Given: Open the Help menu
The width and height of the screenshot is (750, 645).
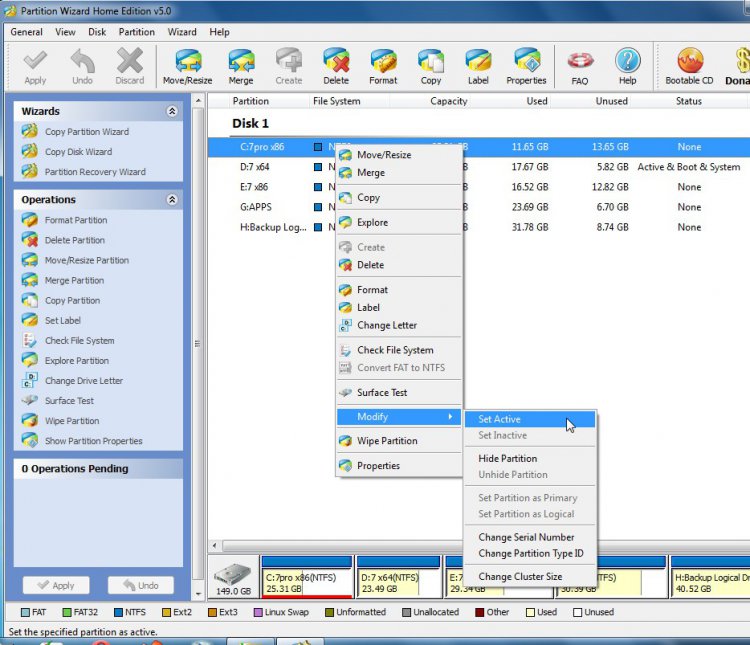Looking at the screenshot, I should [x=220, y=32].
